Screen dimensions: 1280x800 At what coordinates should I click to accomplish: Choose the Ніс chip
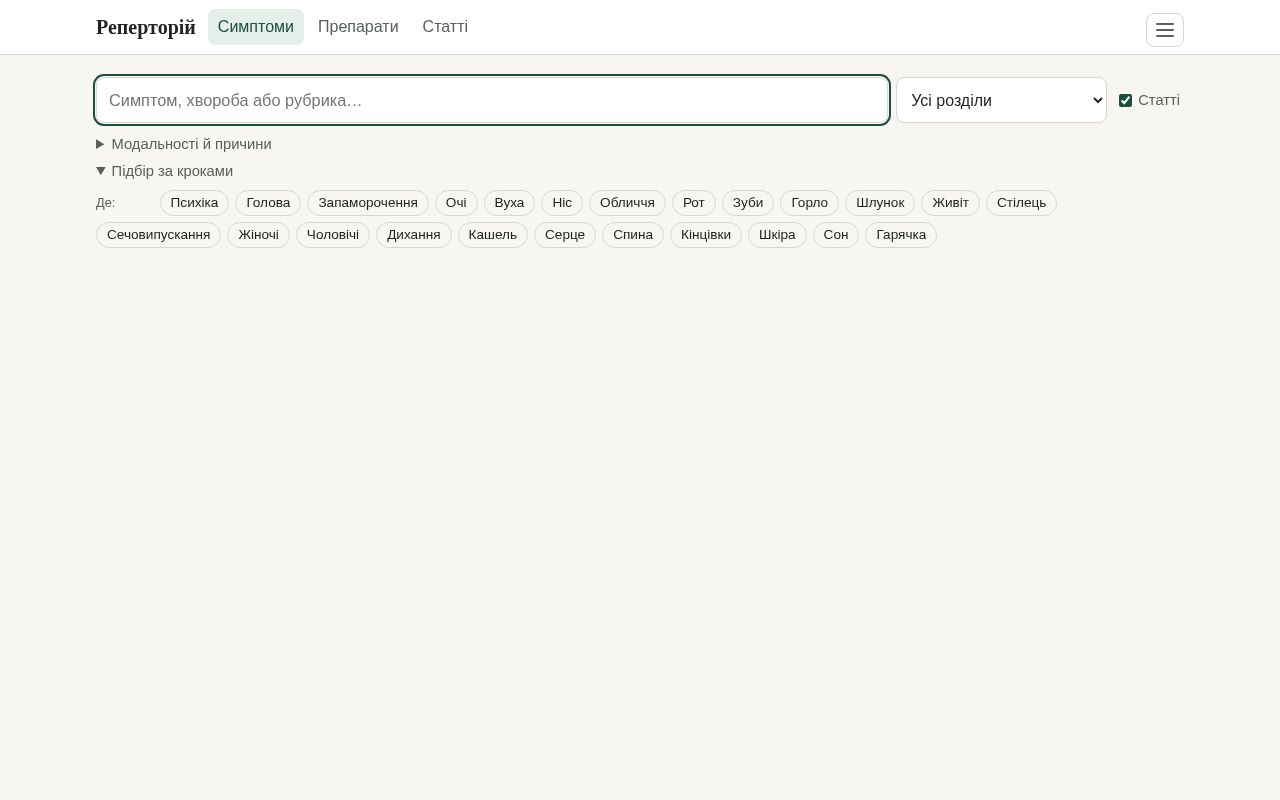click(x=562, y=203)
